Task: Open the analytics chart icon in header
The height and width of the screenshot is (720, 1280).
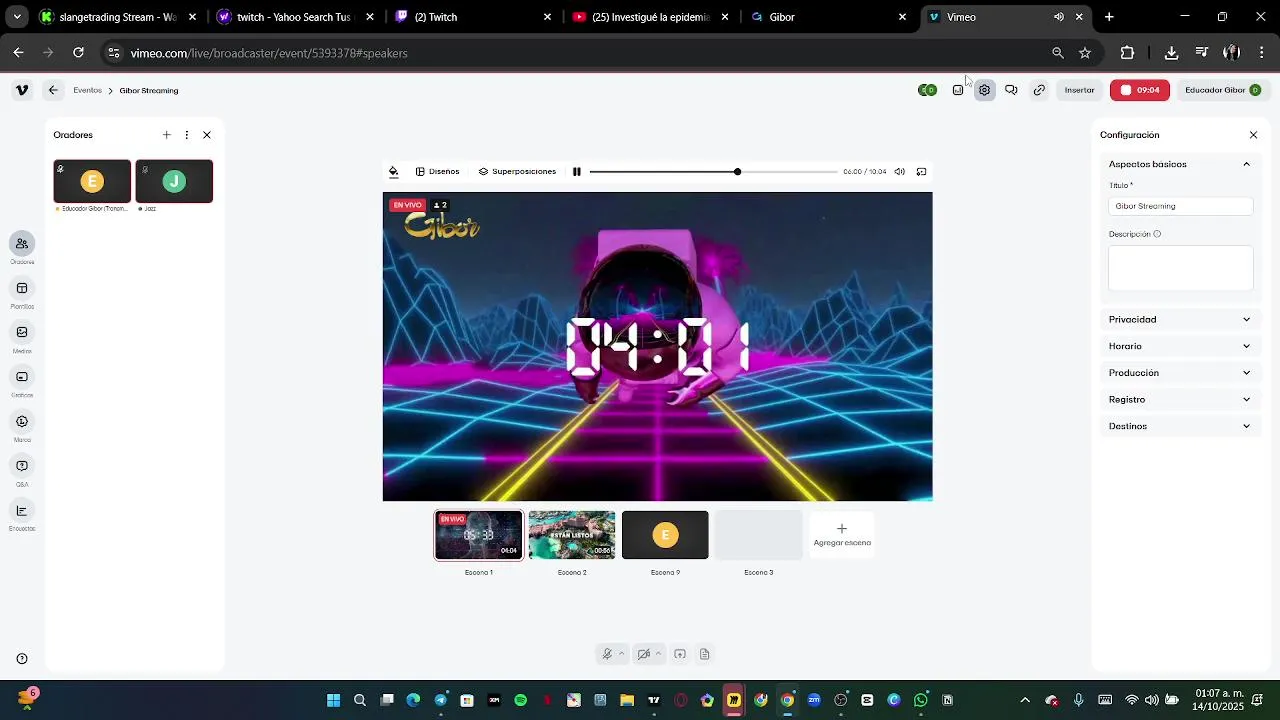Action: [958, 90]
